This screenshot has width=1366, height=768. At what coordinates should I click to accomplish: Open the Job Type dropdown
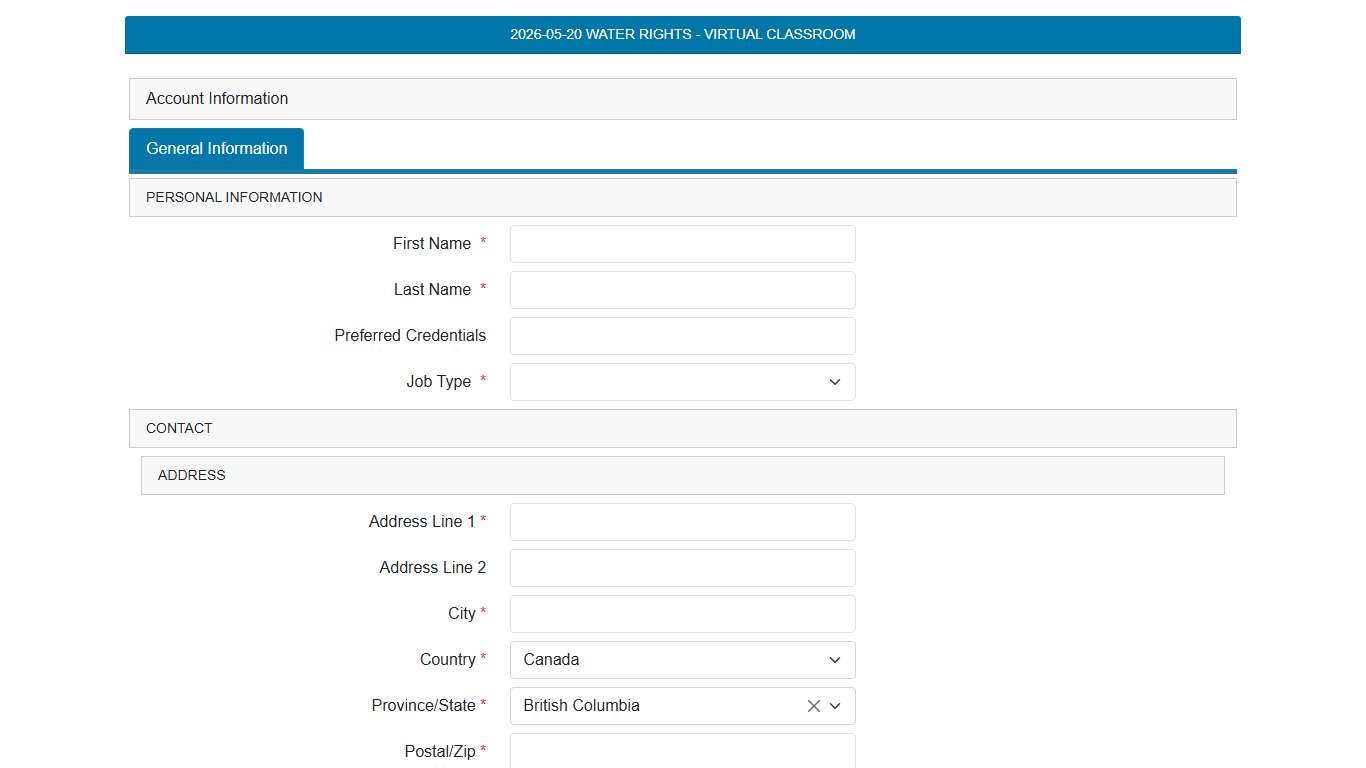click(x=682, y=382)
